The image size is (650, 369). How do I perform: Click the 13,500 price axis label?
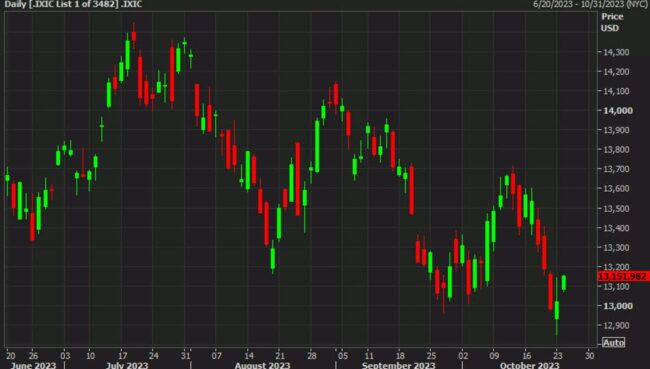pos(617,208)
